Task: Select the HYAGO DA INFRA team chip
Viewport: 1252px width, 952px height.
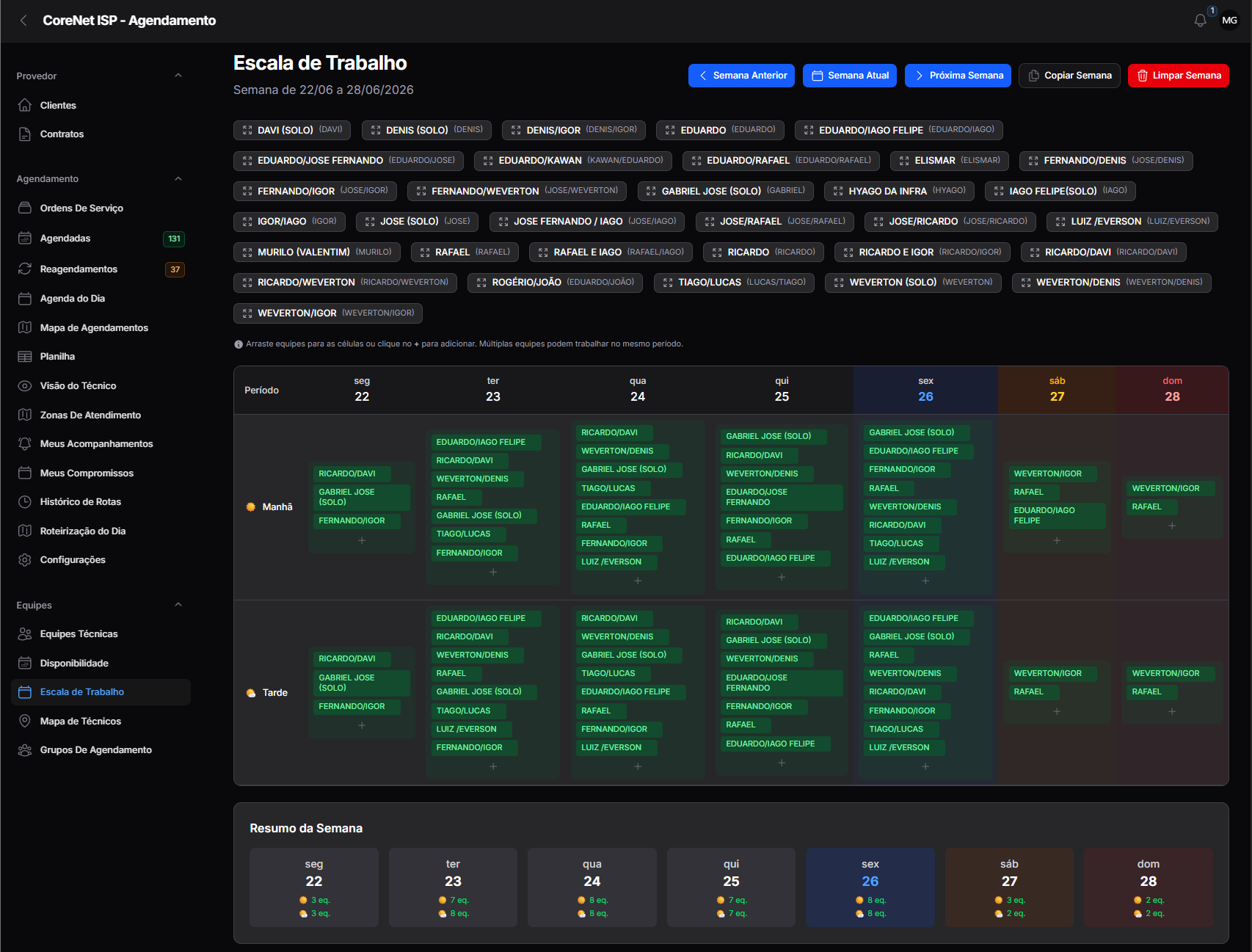Action: [899, 191]
